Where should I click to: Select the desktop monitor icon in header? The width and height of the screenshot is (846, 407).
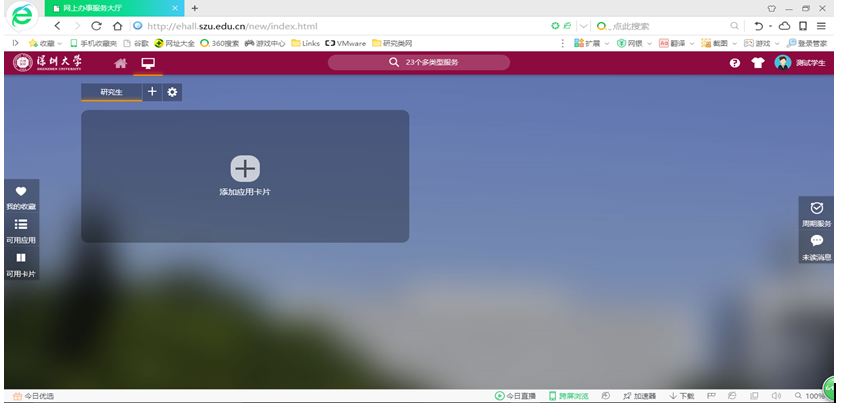[148, 63]
